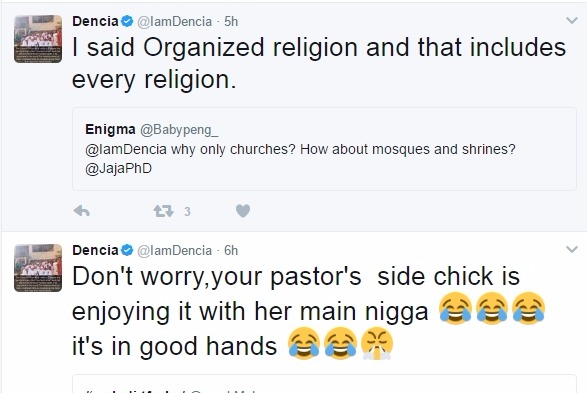Viewport: 587px width, 393px height.
Task: Open Dencia's avatar on the second tweet
Action: (x=38, y=268)
